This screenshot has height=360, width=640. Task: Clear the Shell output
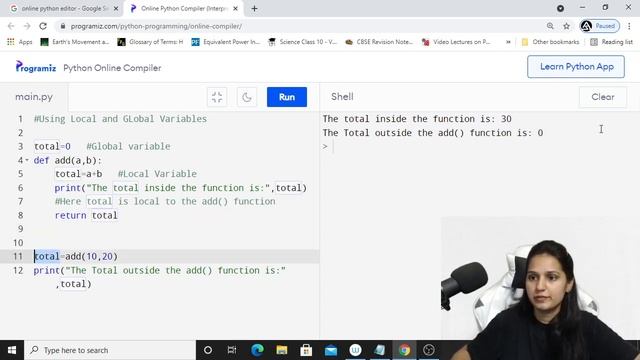pos(602,97)
